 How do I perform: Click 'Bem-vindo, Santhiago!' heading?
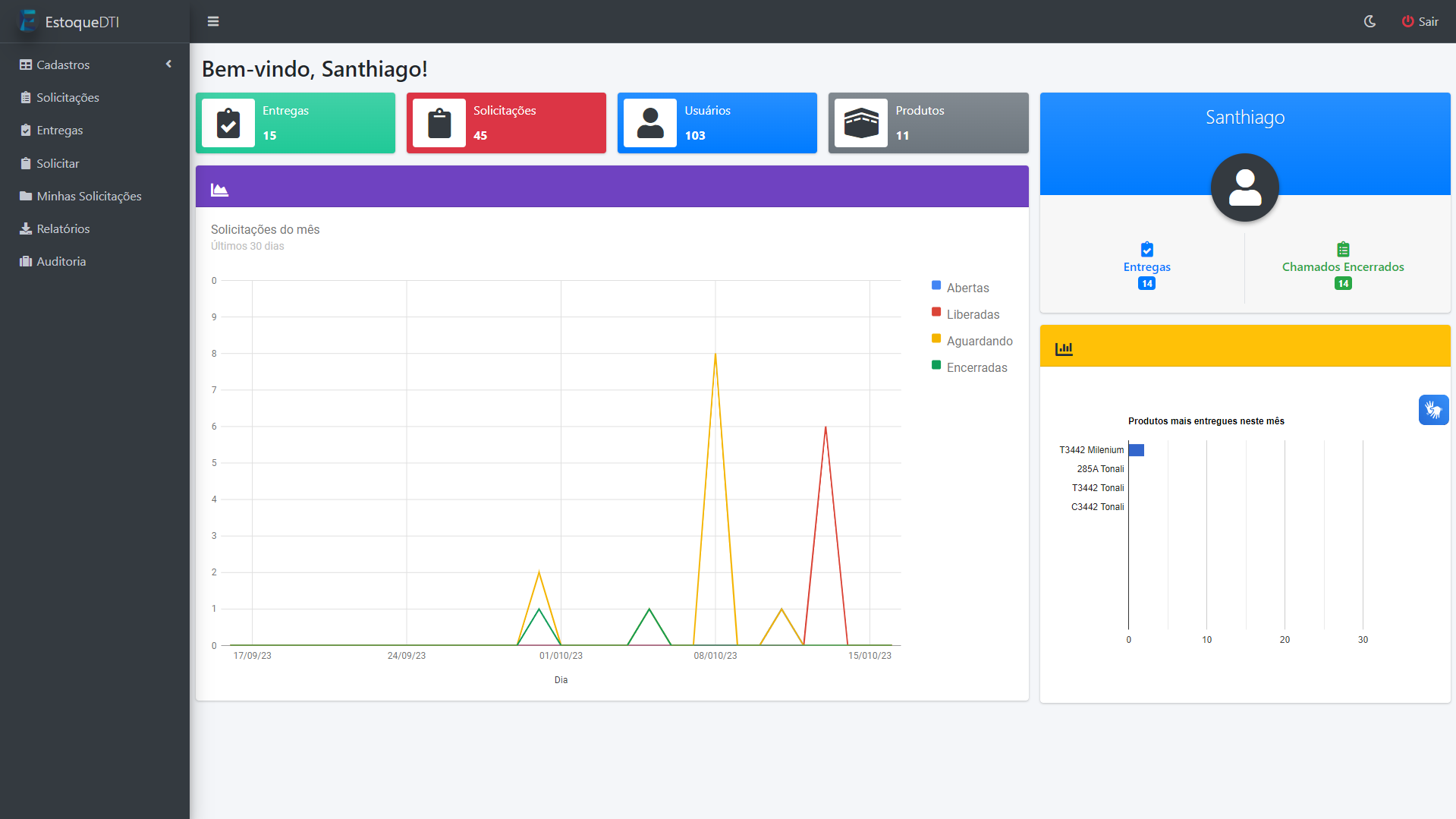pos(314,69)
